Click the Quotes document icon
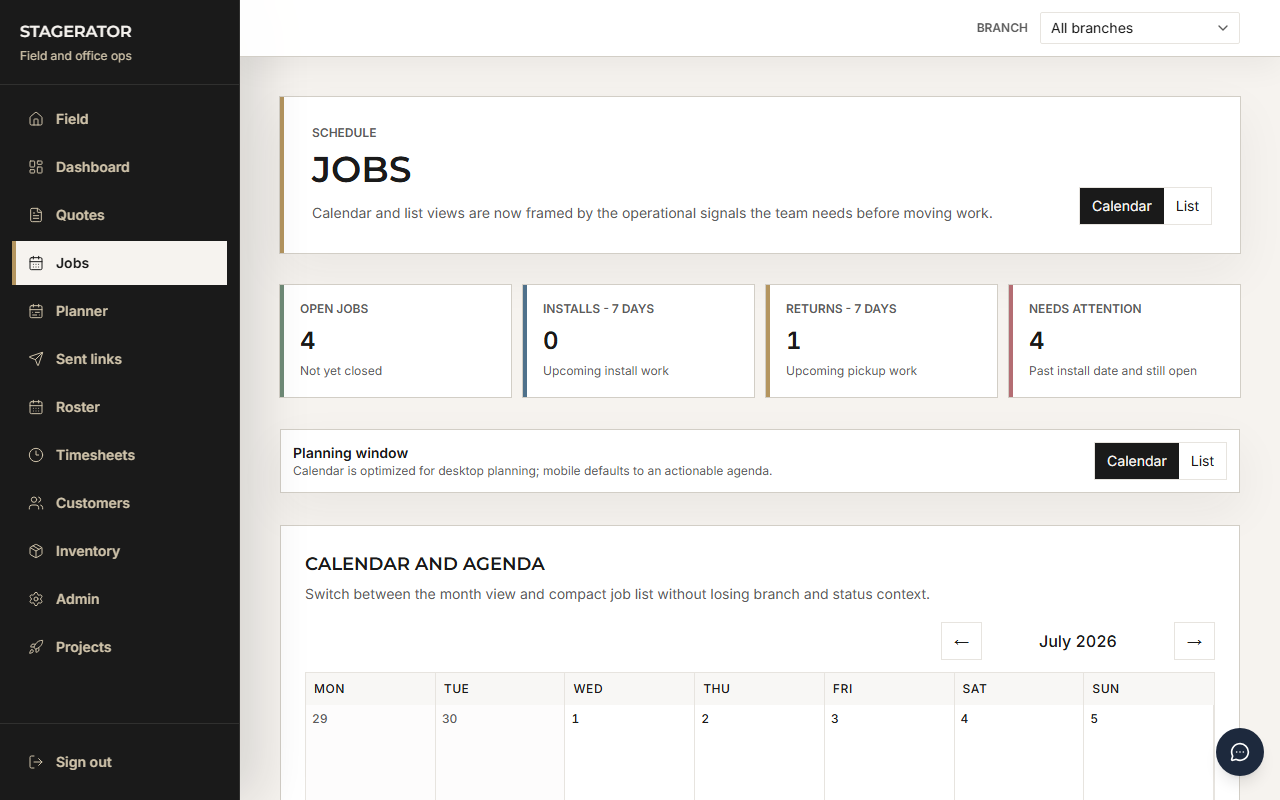The image size is (1280, 800). (x=36, y=215)
